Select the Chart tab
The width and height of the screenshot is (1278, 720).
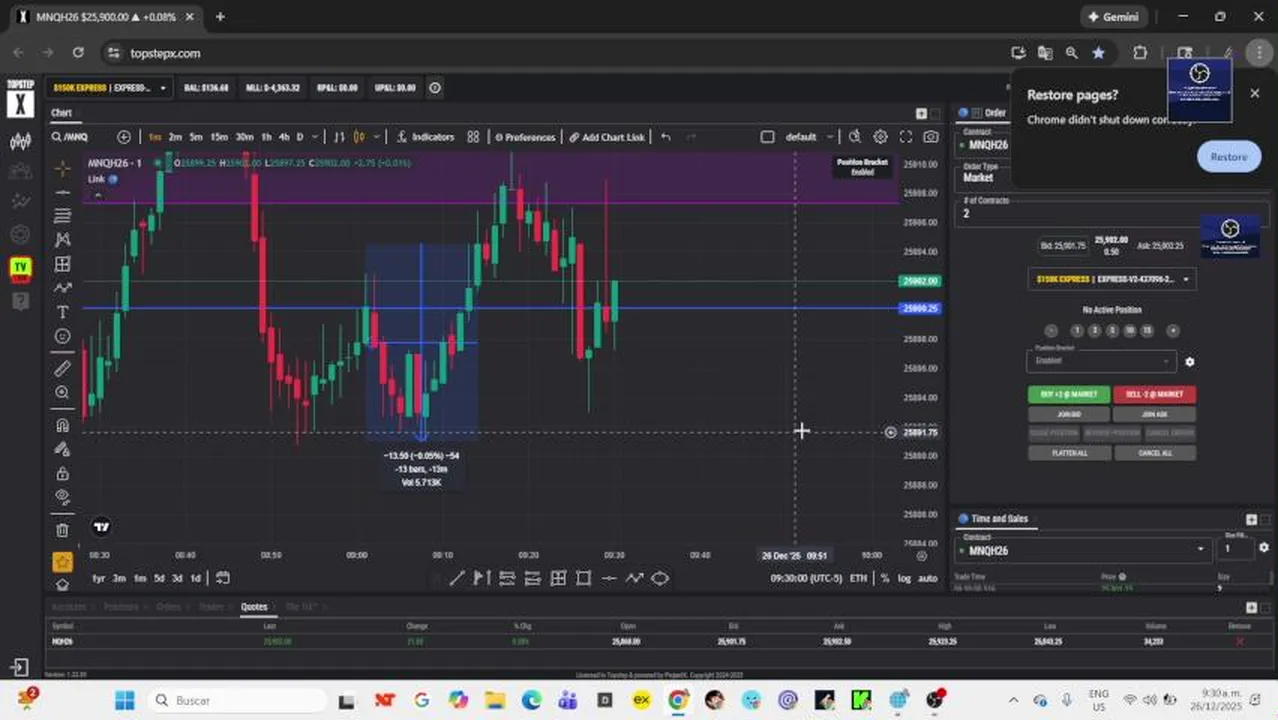62,113
